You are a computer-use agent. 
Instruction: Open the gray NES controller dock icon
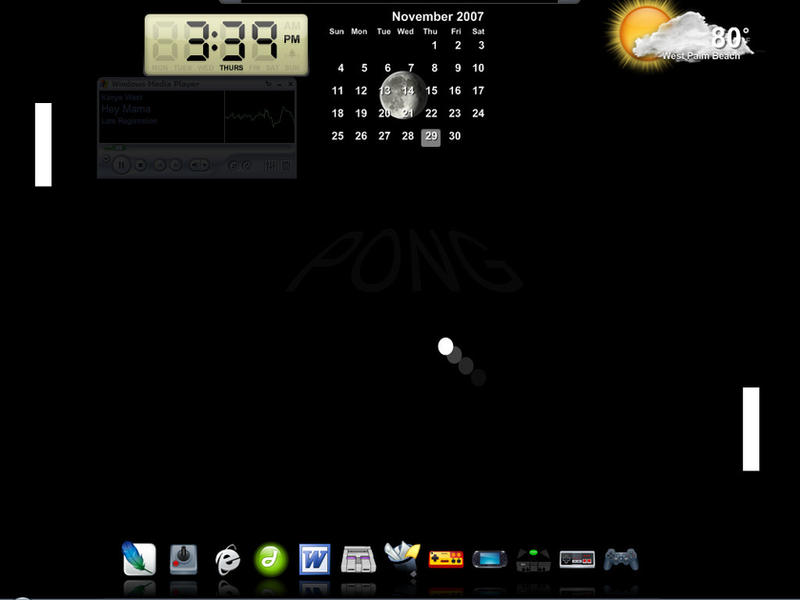[x=577, y=559]
